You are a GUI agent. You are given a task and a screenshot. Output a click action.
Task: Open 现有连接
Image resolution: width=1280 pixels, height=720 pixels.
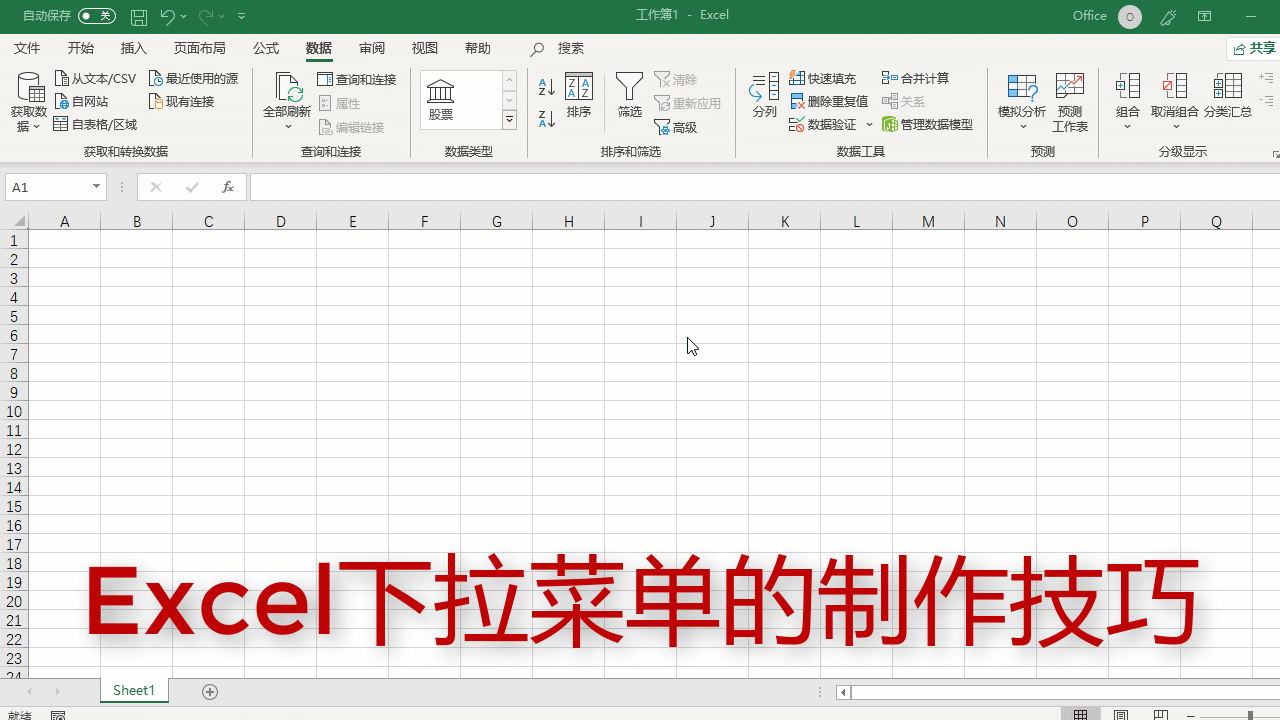tap(182, 101)
